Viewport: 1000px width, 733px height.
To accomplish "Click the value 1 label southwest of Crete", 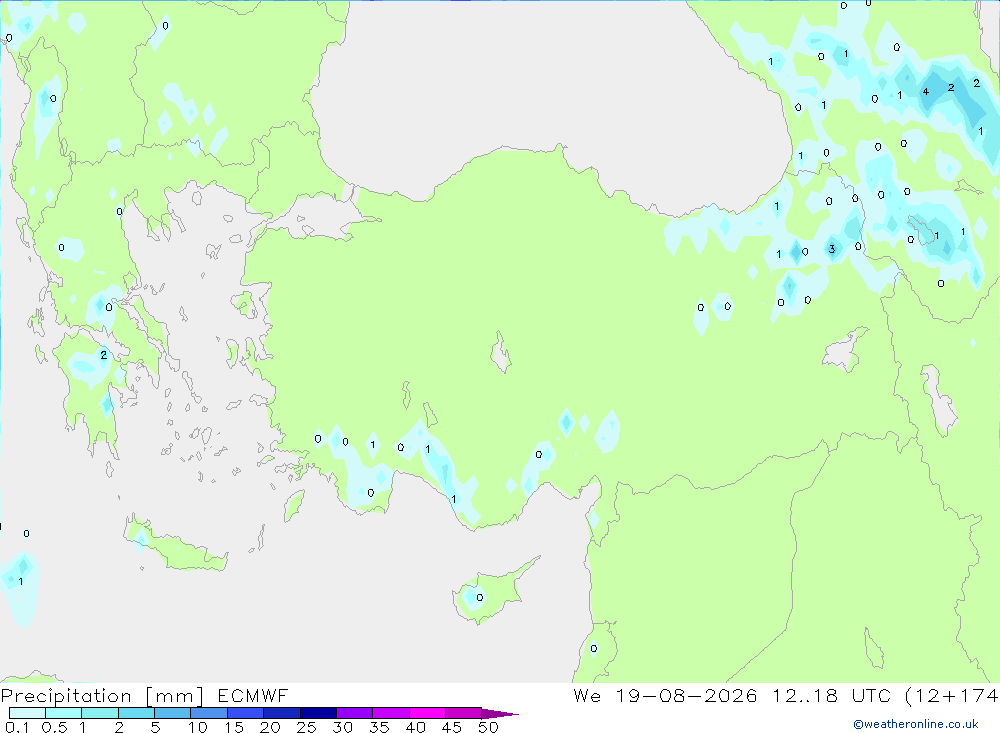I will [21, 581].
